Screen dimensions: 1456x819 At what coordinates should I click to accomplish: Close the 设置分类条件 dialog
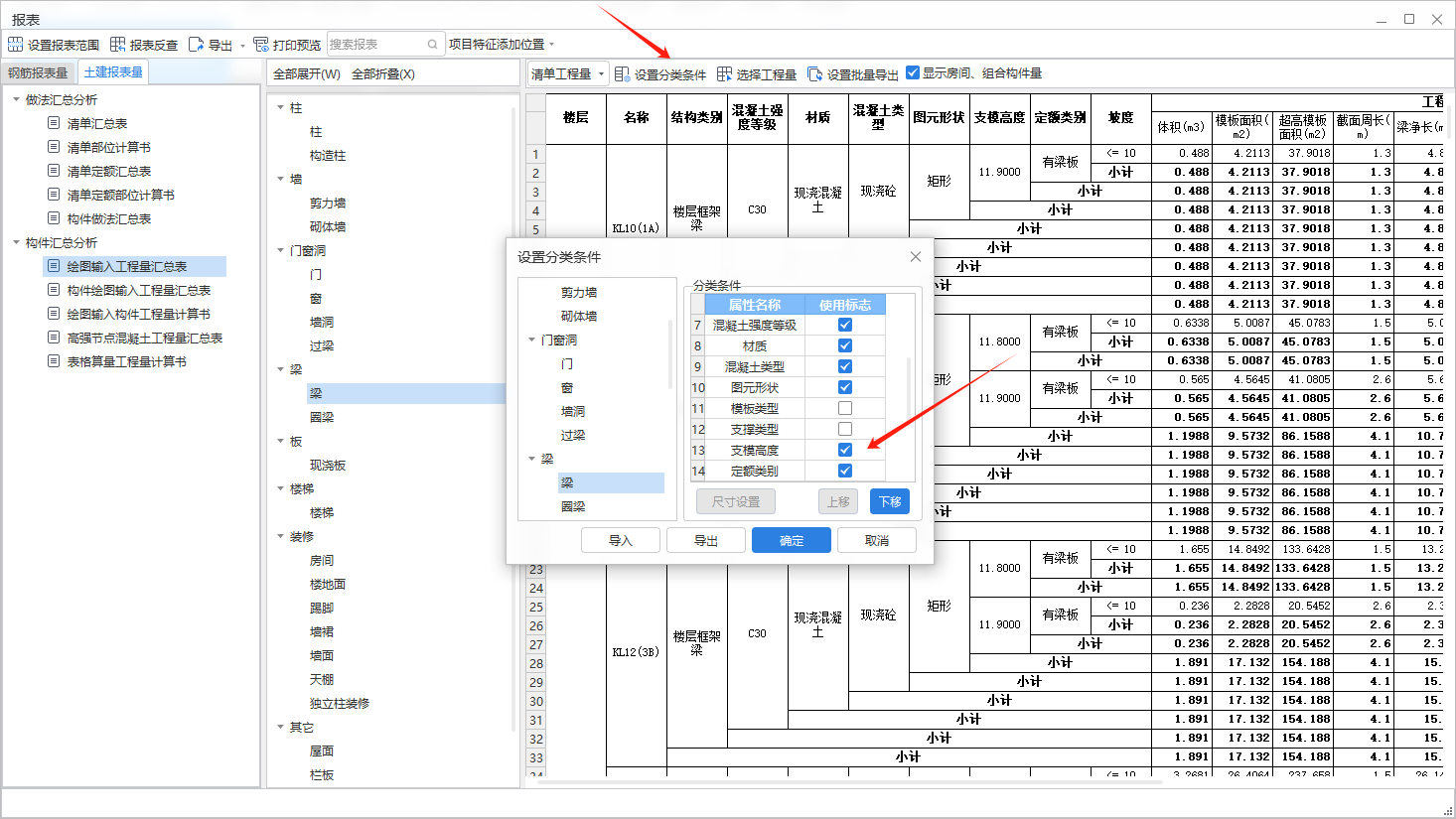tap(916, 257)
